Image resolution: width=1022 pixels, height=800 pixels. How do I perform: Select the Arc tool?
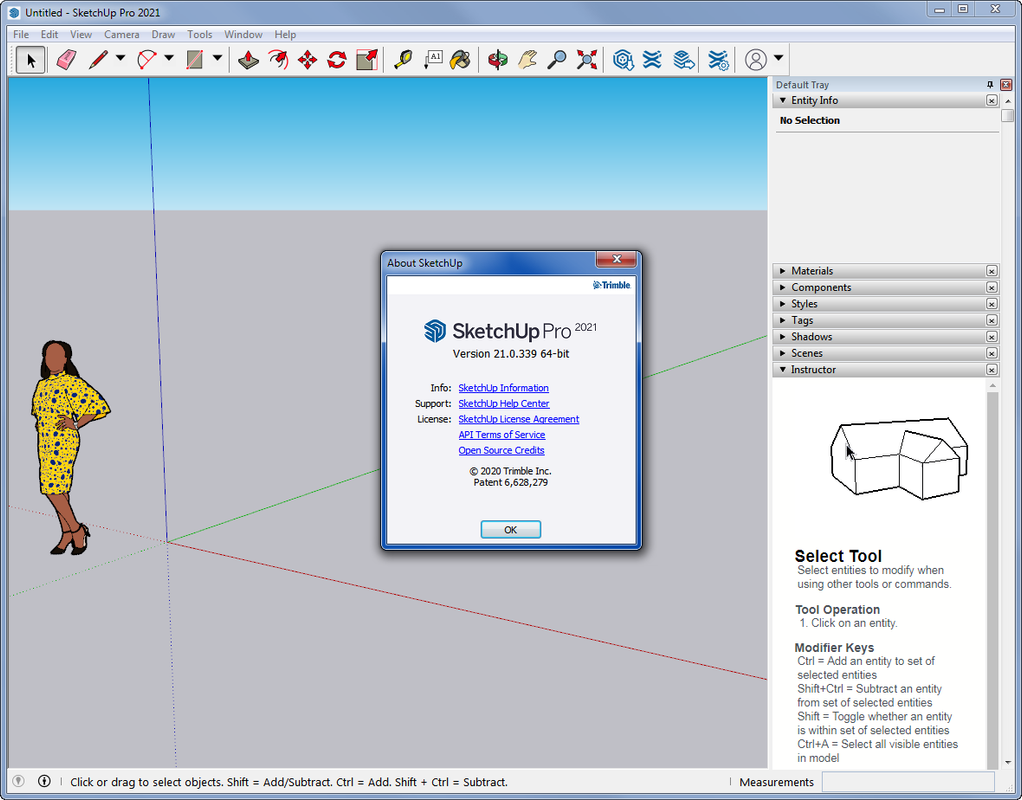click(x=147, y=60)
